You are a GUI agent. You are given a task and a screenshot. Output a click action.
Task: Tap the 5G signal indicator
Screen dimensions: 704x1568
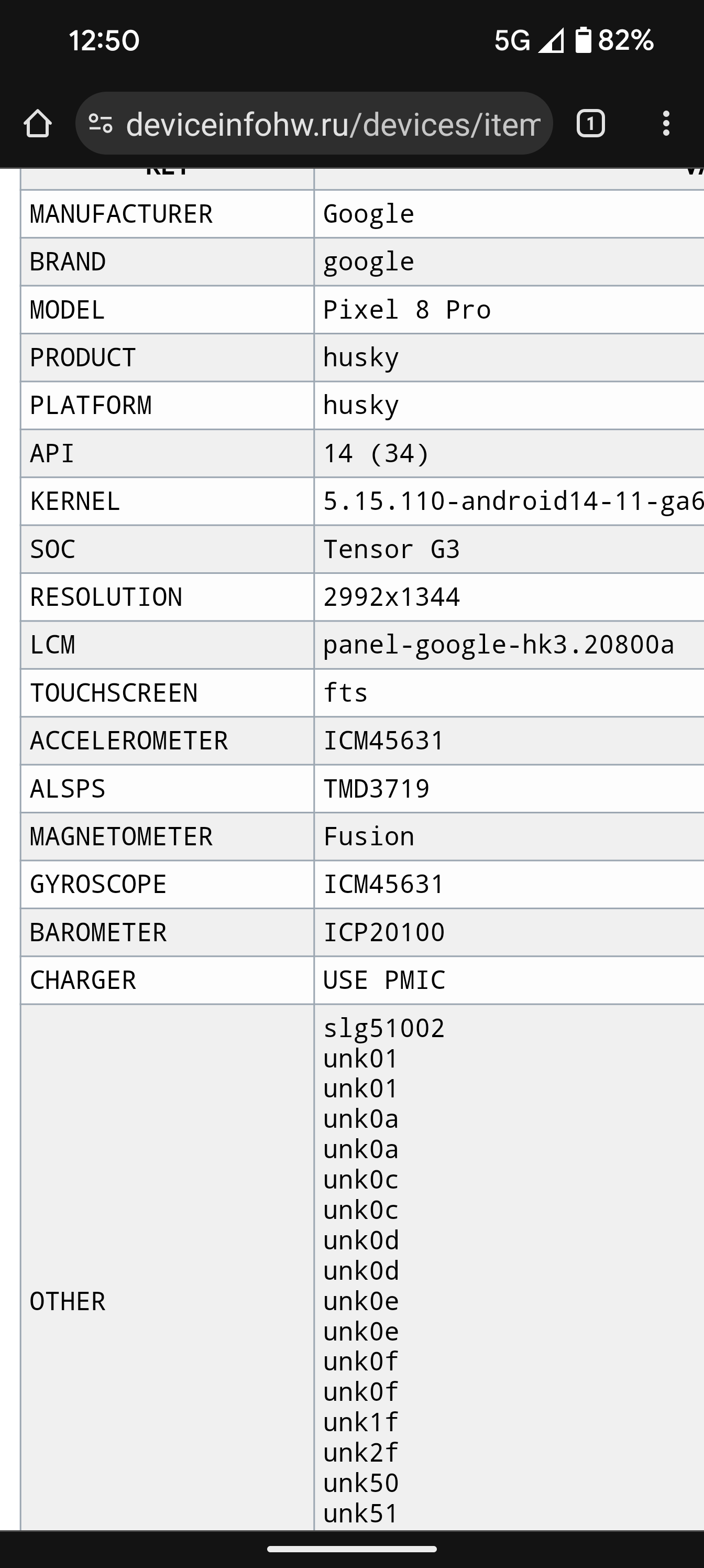coord(512,41)
